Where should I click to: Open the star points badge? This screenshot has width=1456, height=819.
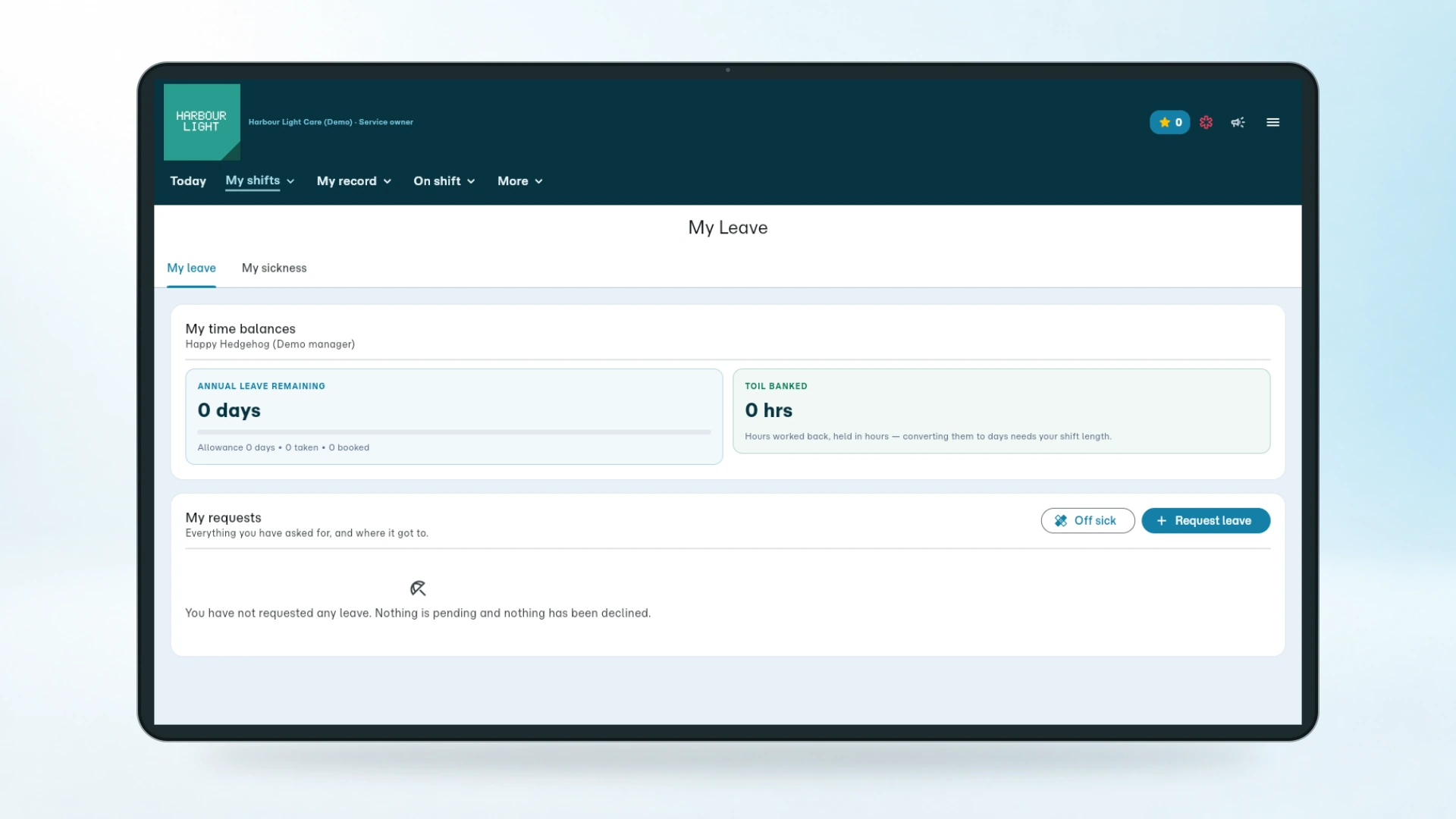(1169, 122)
